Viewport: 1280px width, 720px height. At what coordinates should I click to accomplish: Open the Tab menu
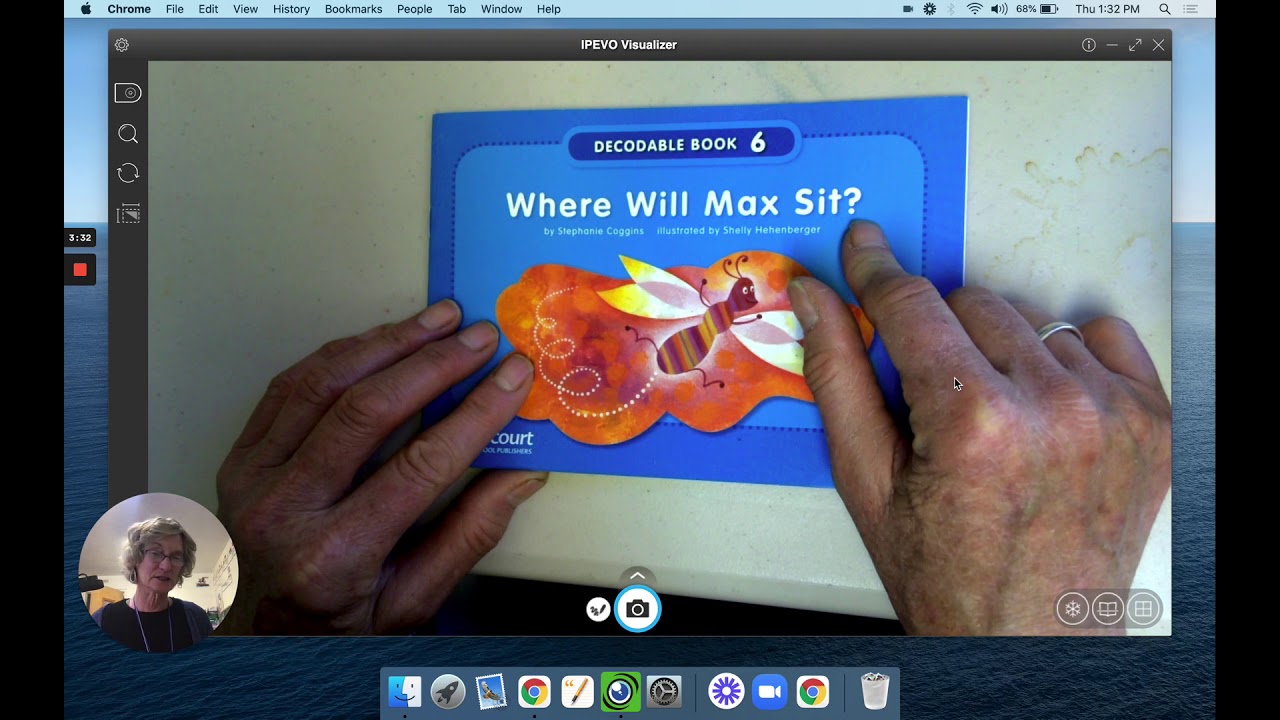point(457,9)
